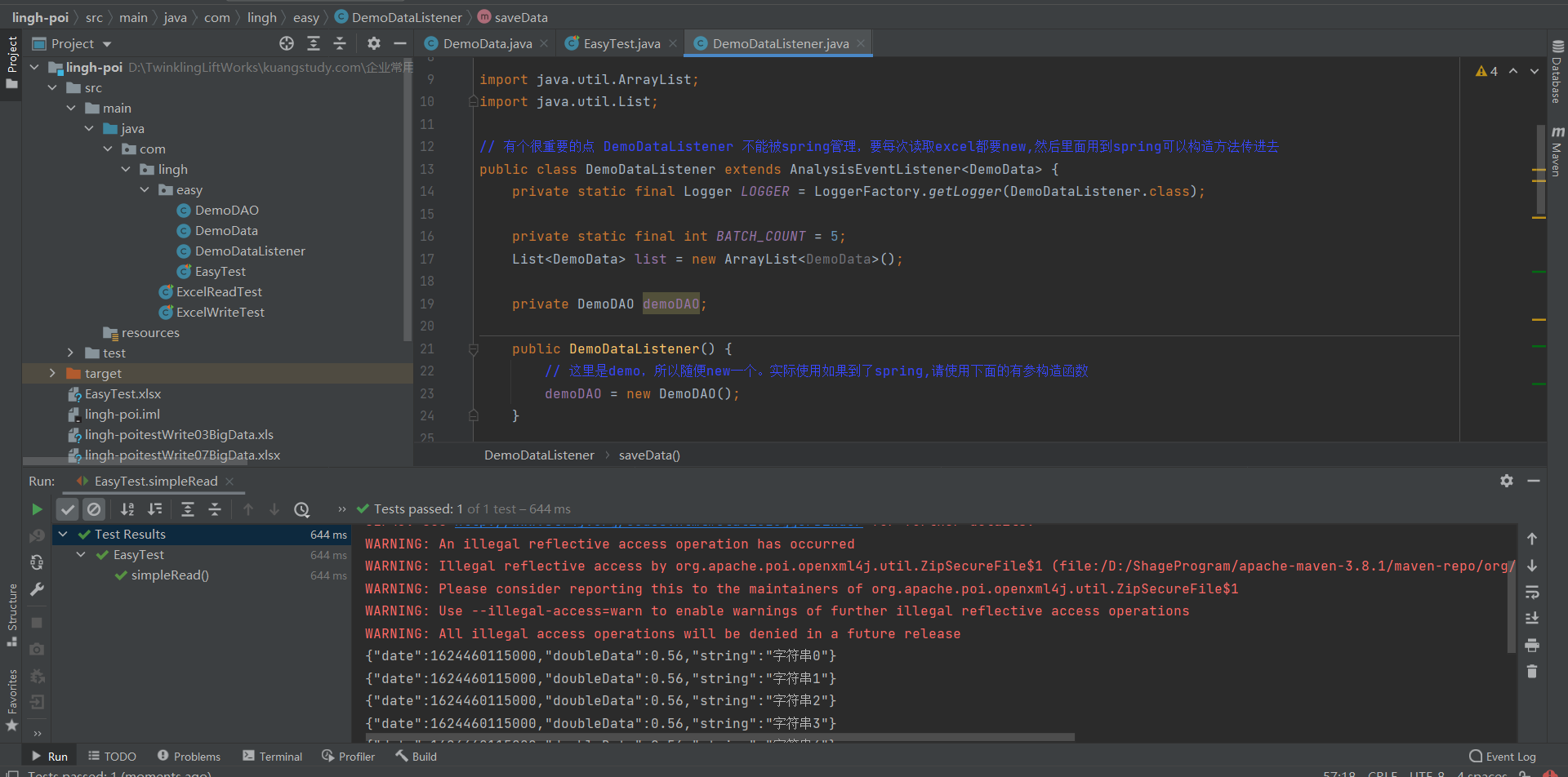Open the Favorites side panel
Viewport: 1568px width, 777px height.
pyautogui.click(x=11, y=699)
